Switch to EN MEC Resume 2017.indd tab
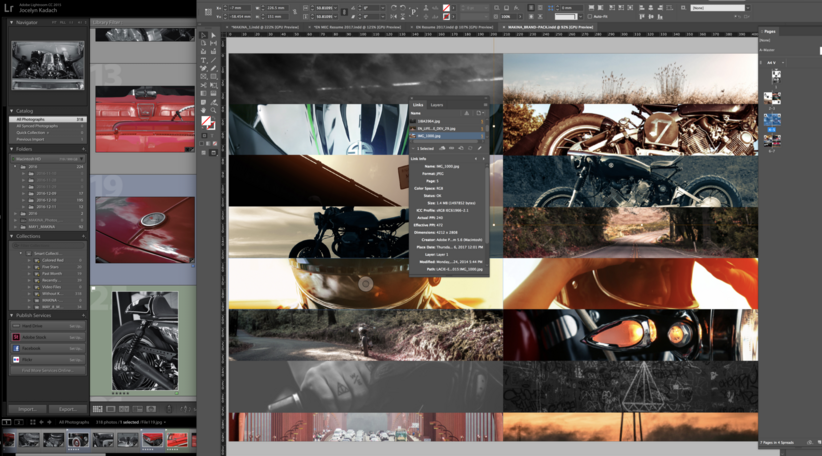This screenshot has height=456, width=822. tap(356, 27)
